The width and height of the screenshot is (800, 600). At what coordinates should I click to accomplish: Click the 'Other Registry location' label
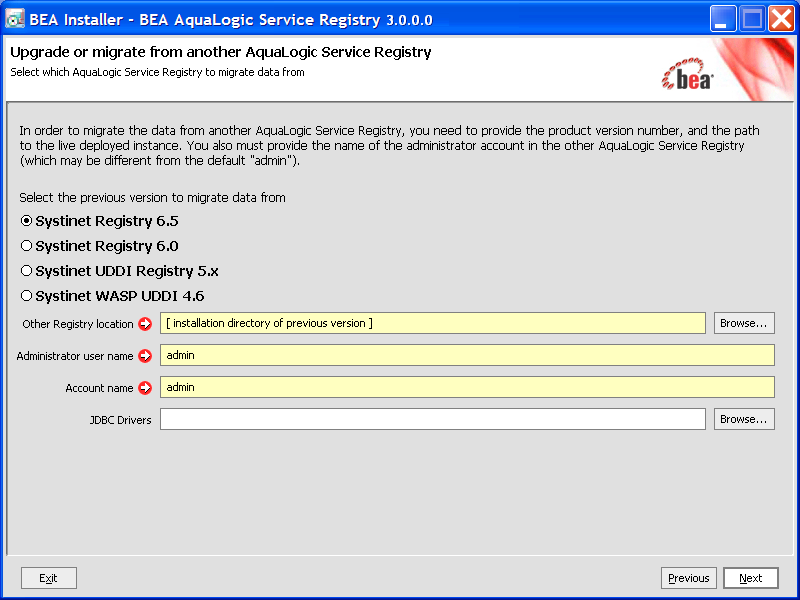point(78,324)
